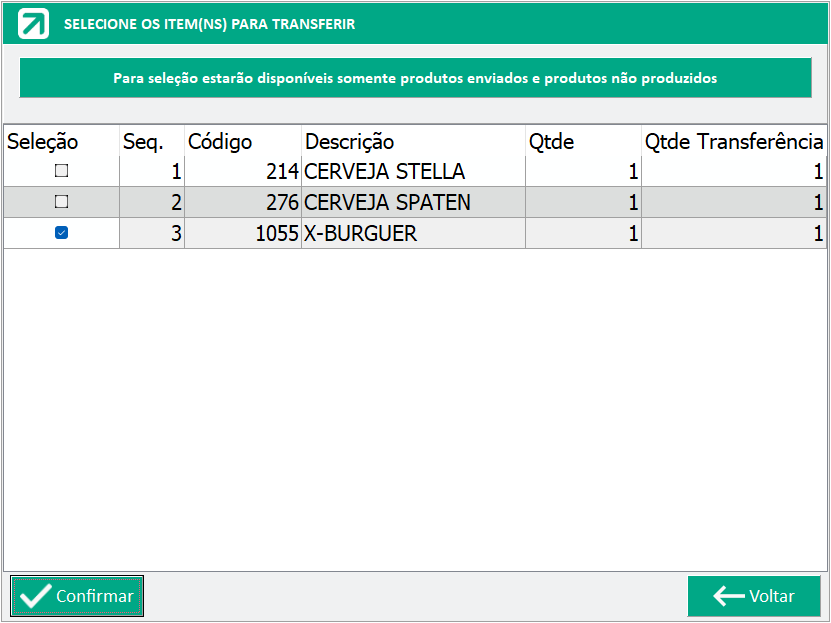Viewport: 831px width, 623px height.
Task: Check the CERVEJA SPATEN selection box
Action: point(61,201)
